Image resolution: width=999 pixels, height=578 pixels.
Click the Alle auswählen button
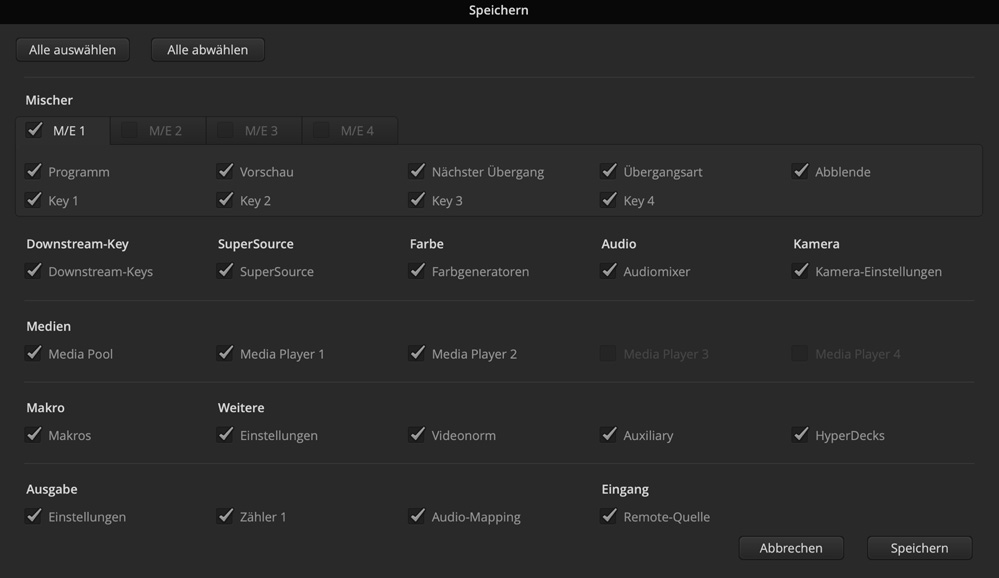72,50
